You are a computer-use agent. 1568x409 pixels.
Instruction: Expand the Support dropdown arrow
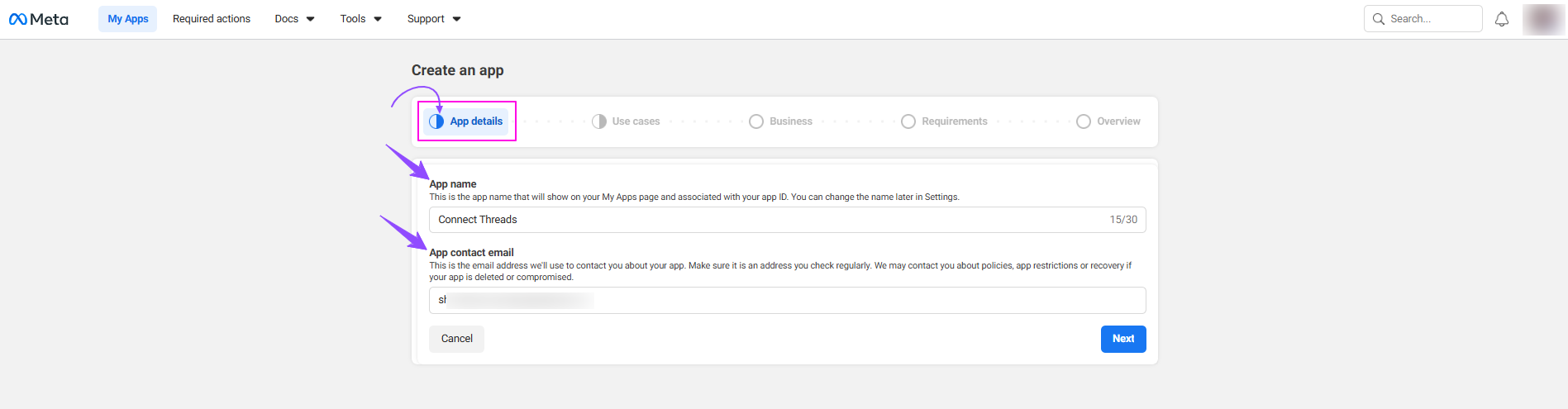[x=457, y=19]
